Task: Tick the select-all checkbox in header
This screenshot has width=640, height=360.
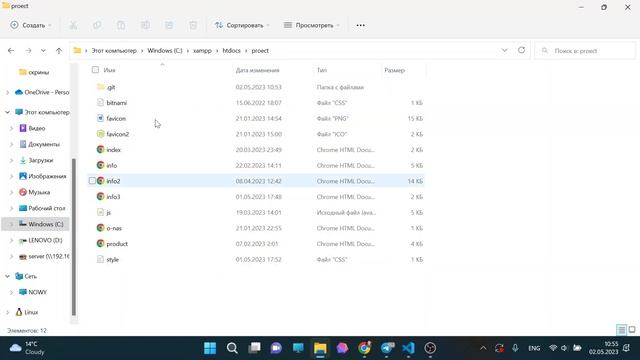Action: 95,70
